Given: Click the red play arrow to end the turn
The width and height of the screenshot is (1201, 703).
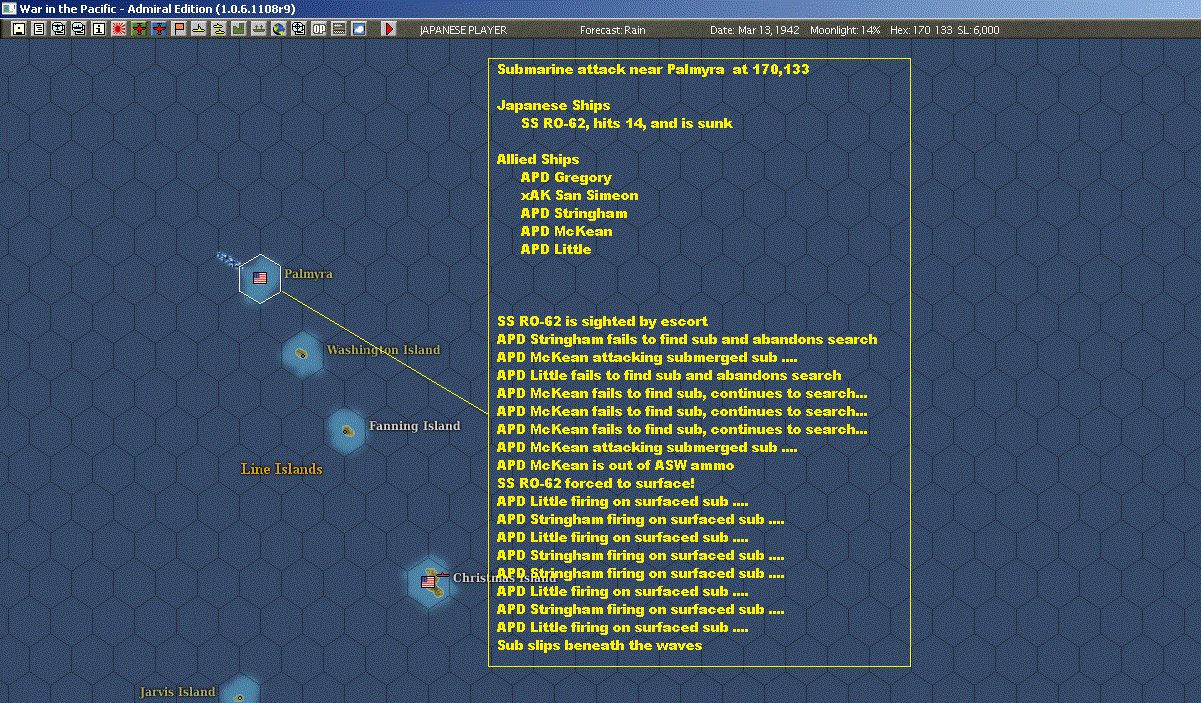Looking at the screenshot, I should pos(389,29).
